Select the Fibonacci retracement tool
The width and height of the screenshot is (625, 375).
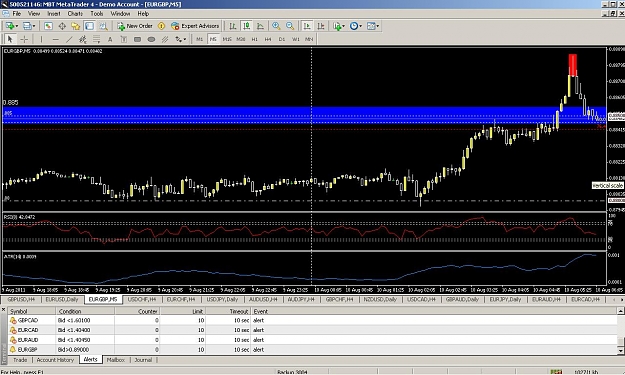click(x=96, y=39)
